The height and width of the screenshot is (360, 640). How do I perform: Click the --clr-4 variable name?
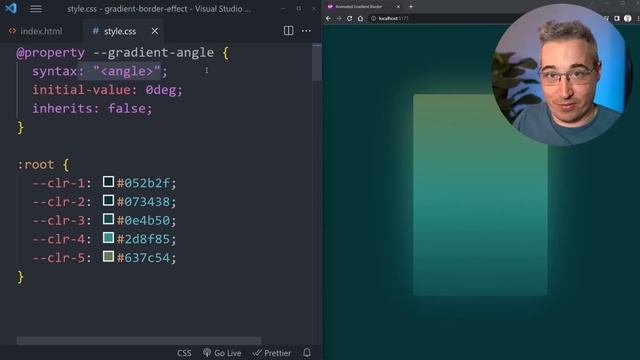(59, 239)
